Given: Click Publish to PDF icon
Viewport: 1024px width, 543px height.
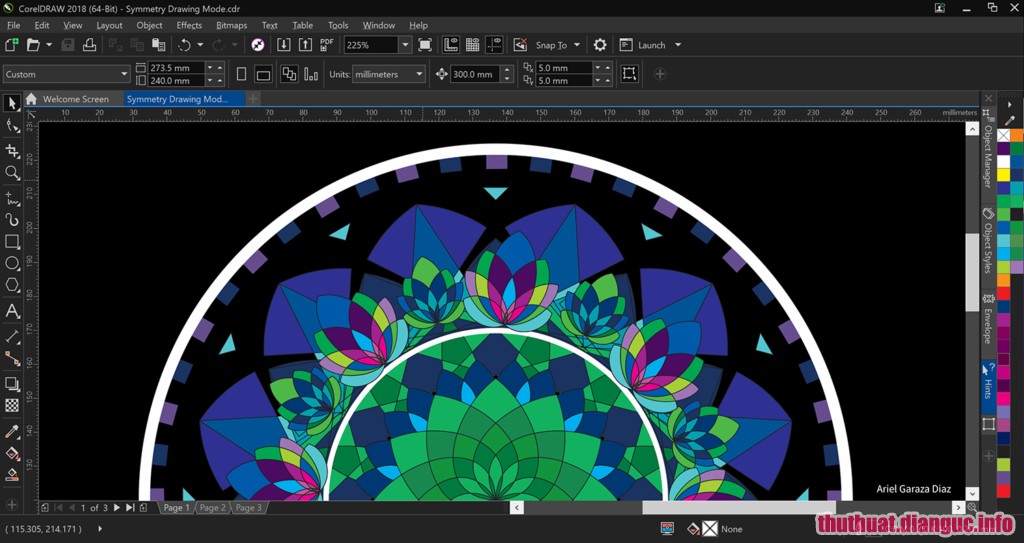Looking at the screenshot, I should (327, 44).
